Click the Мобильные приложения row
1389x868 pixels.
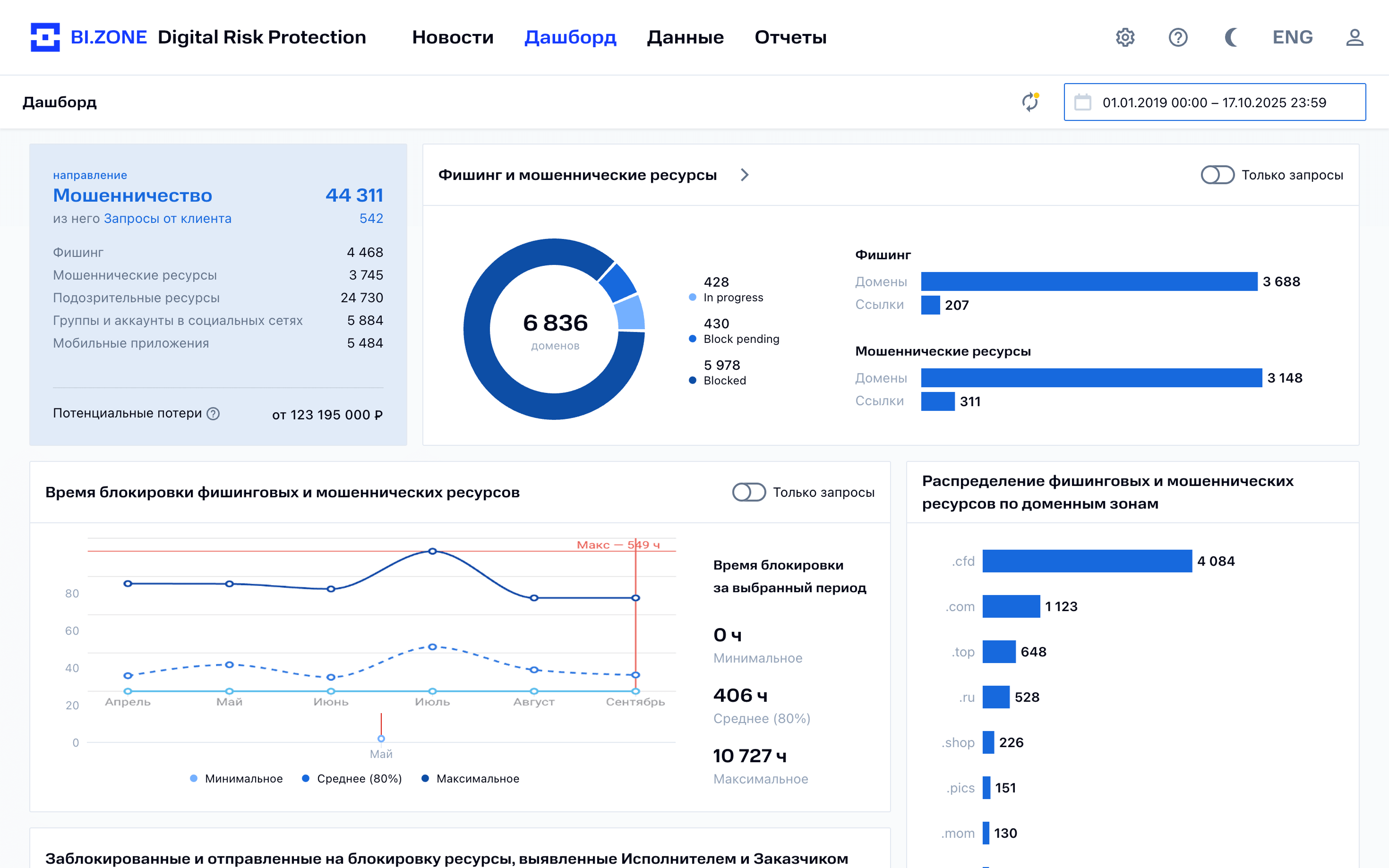pos(218,343)
